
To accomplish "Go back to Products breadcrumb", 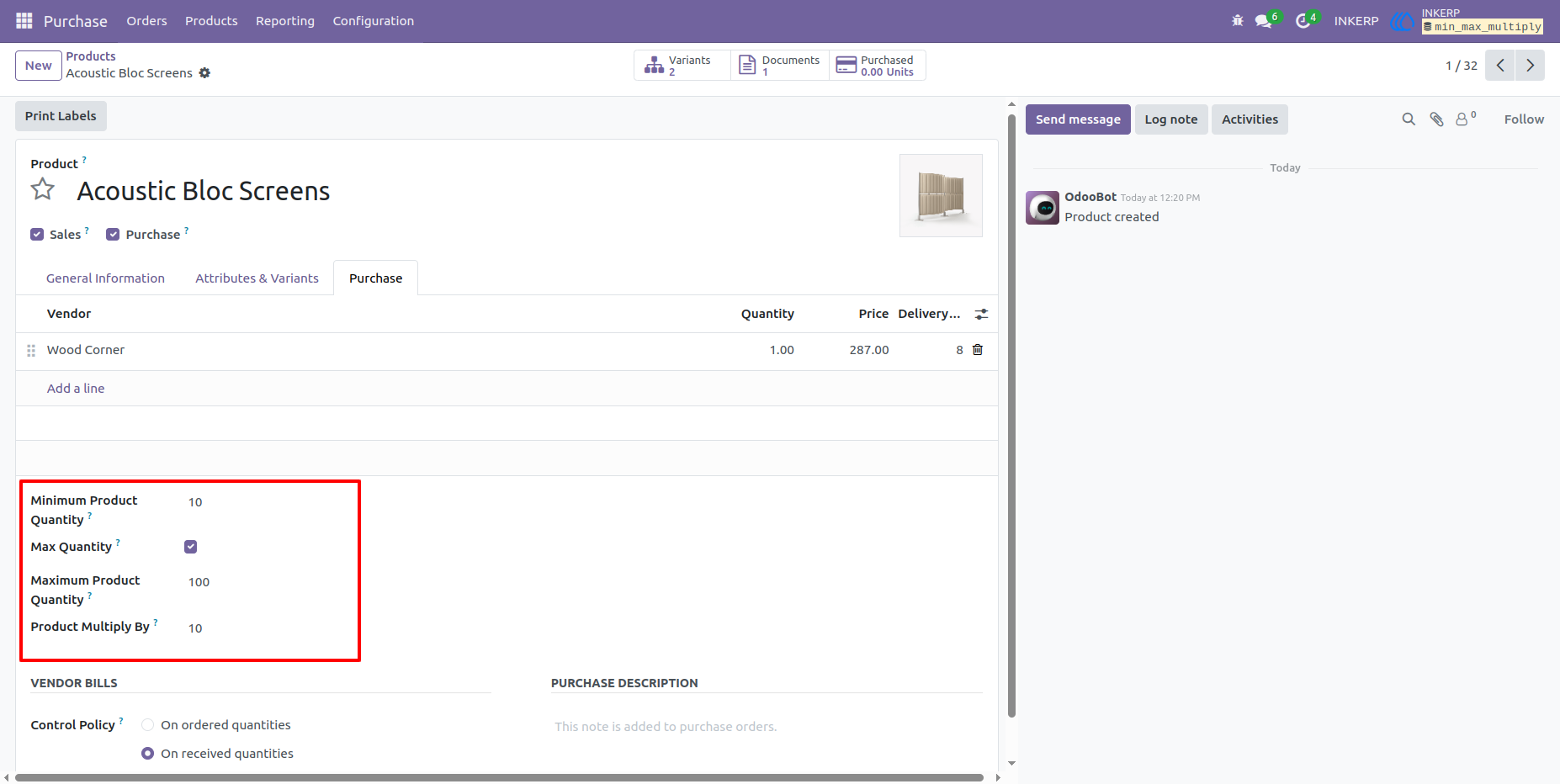I will (x=91, y=56).
